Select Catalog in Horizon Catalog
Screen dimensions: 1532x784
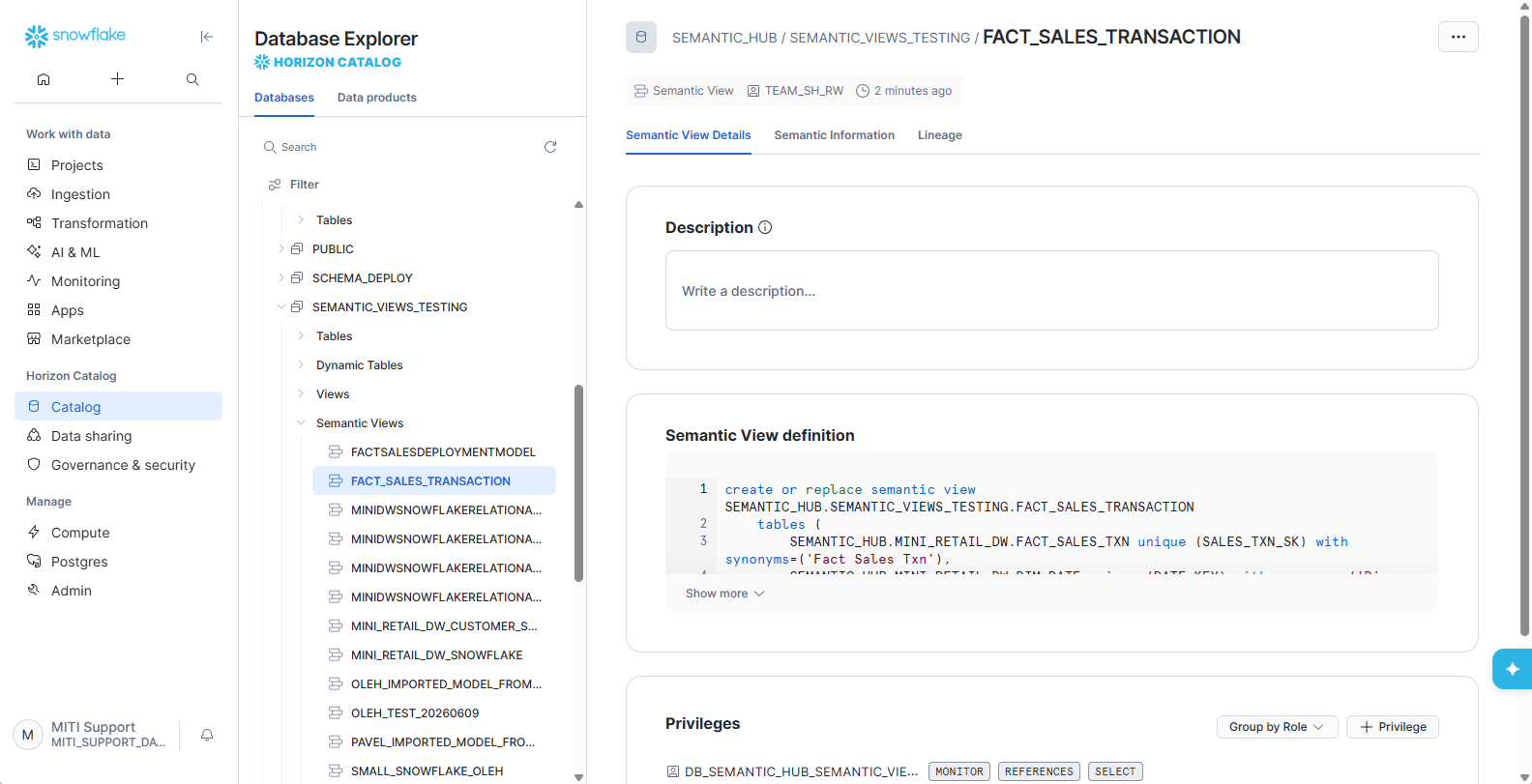118,407
